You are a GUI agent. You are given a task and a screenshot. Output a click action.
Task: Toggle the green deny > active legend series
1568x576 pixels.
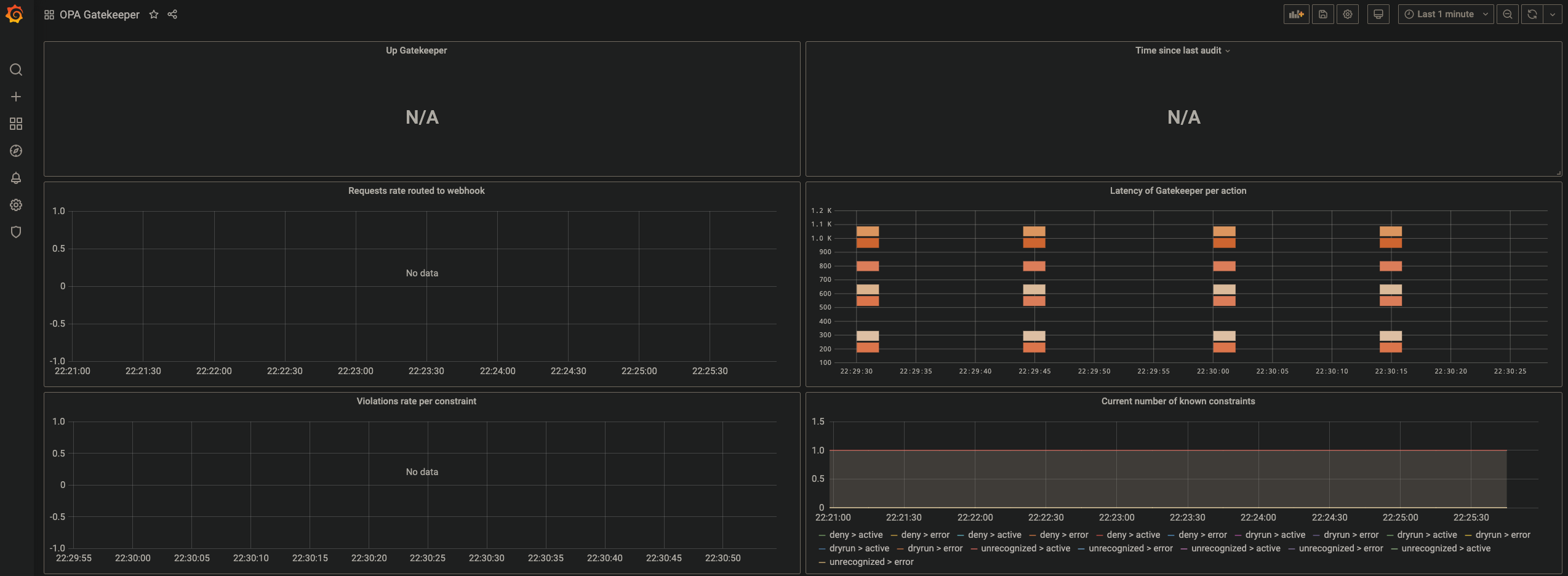coord(856,535)
